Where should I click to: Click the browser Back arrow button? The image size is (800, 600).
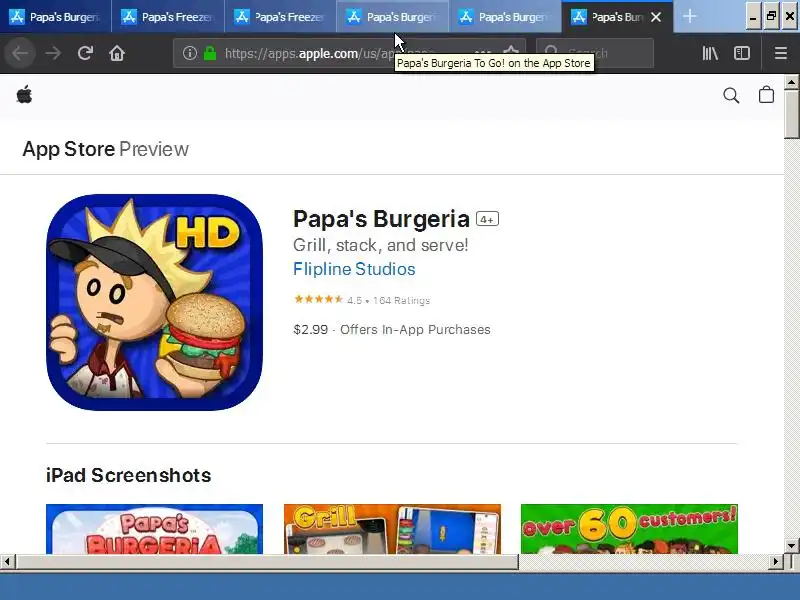tap(20, 53)
